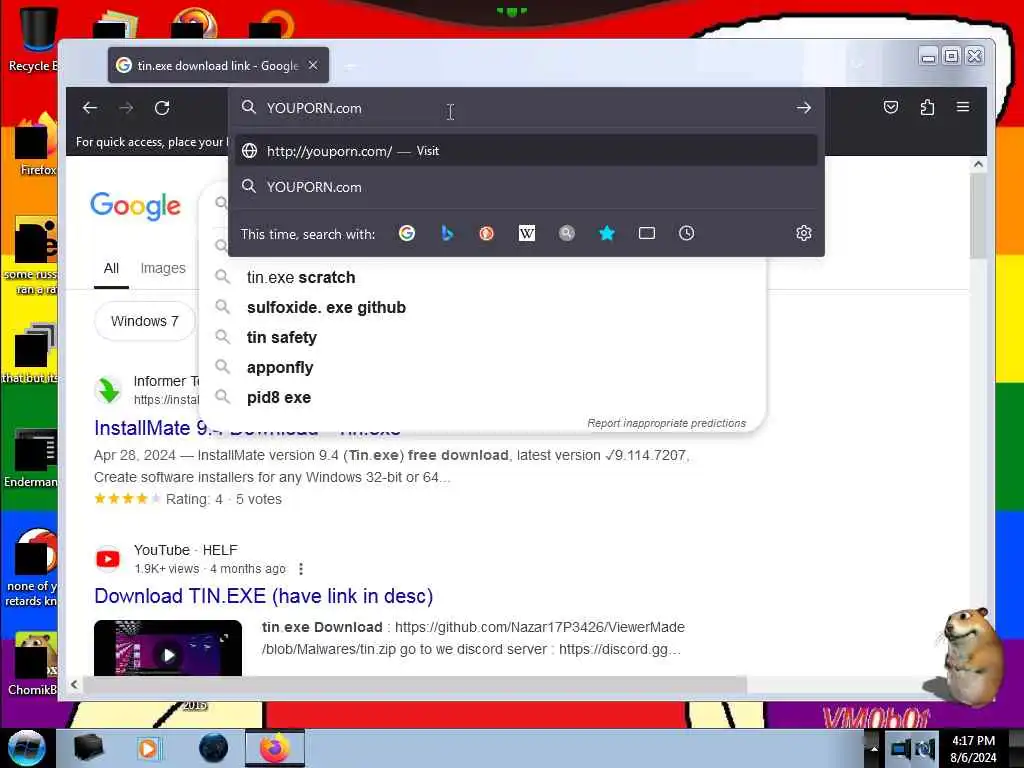Open search settings gear in urlbar
The width and height of the screenshot is (1024, 768).
804,233
